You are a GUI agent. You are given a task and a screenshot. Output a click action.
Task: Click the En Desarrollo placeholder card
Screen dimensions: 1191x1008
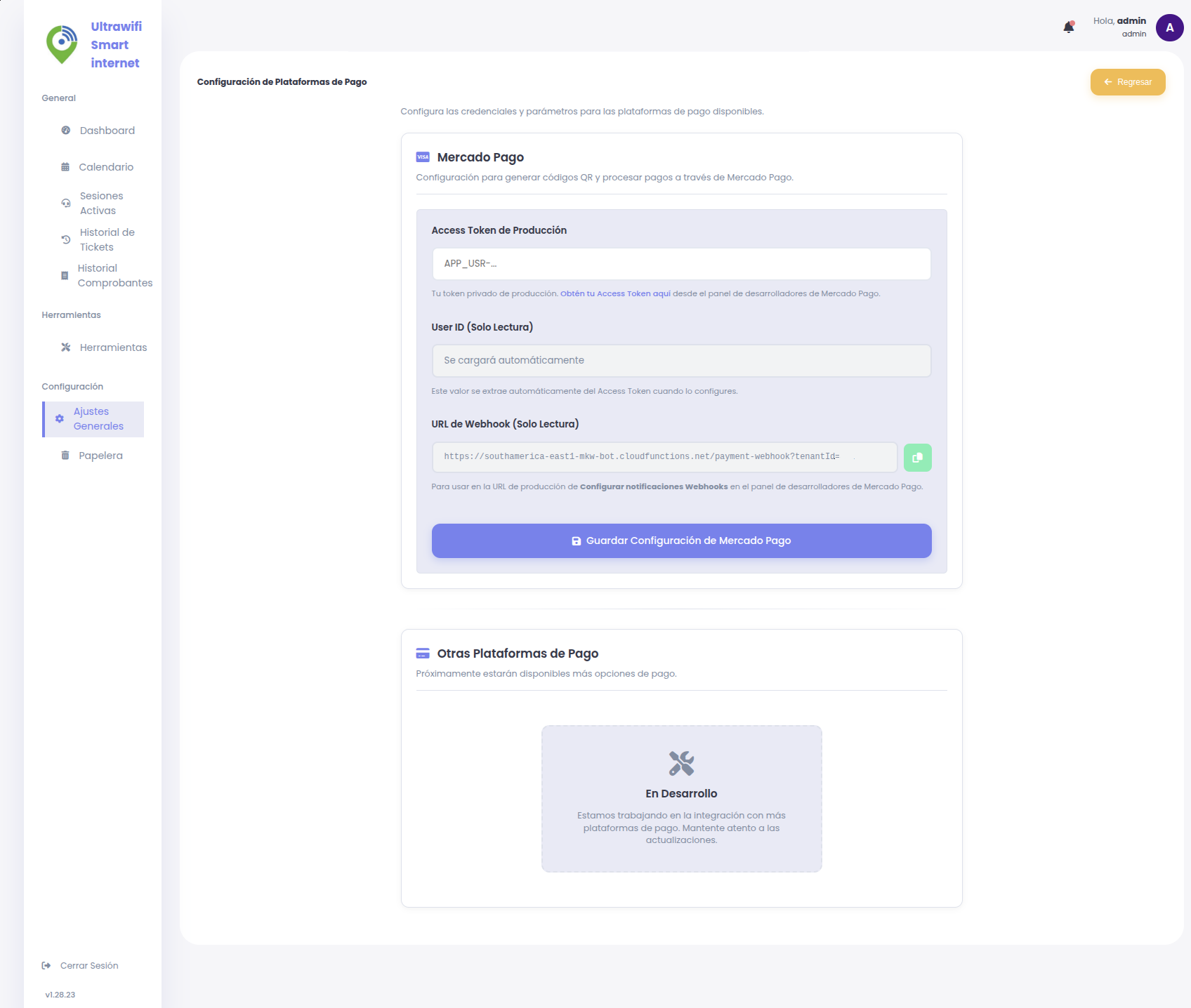coord(681,798)
